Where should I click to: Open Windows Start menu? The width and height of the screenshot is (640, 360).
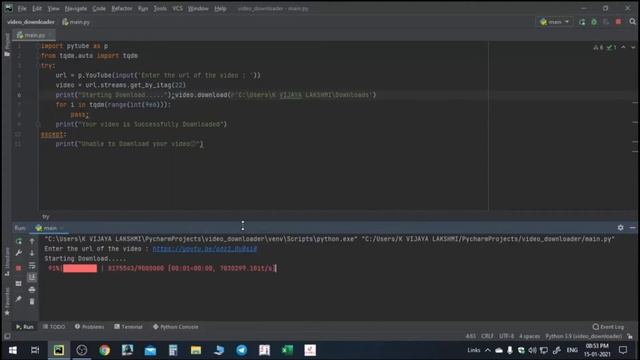[13, 350]
